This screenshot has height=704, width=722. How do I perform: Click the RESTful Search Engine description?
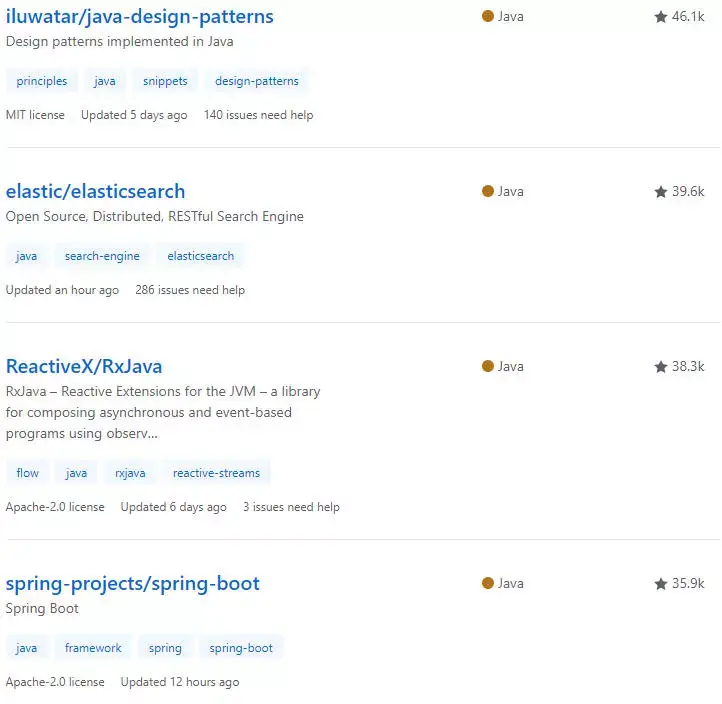coord(155,216)
